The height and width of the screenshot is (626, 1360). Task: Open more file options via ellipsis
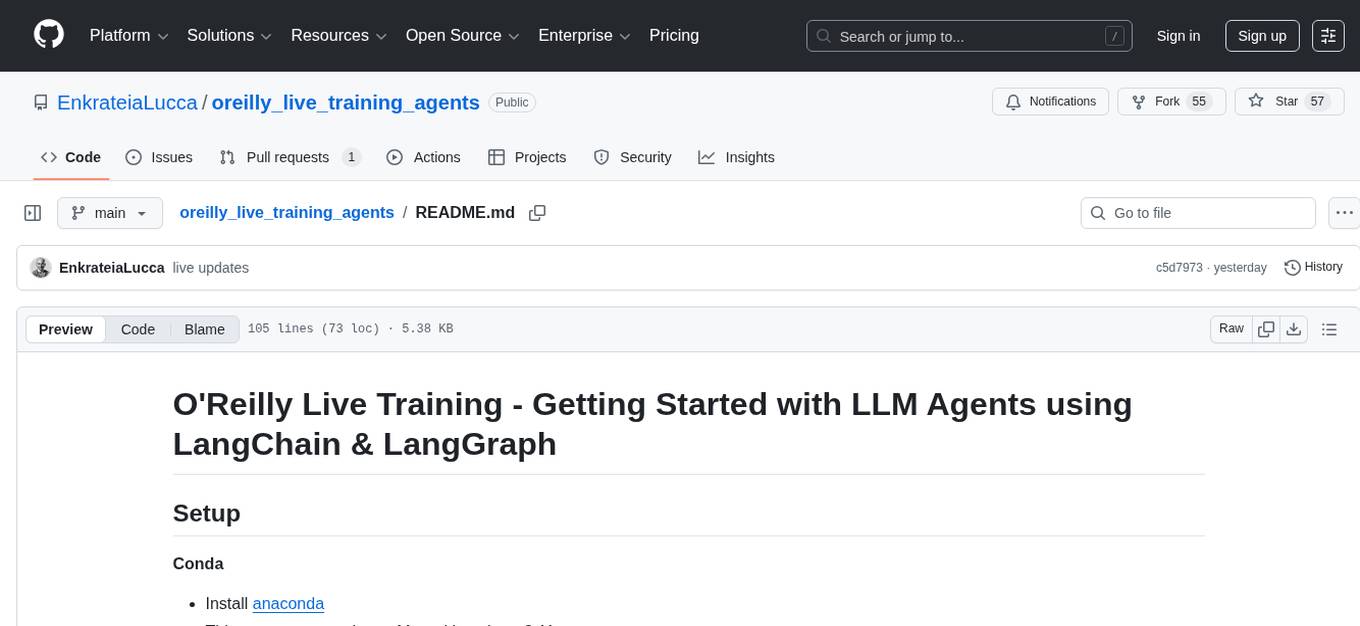tap(1344, 213)
